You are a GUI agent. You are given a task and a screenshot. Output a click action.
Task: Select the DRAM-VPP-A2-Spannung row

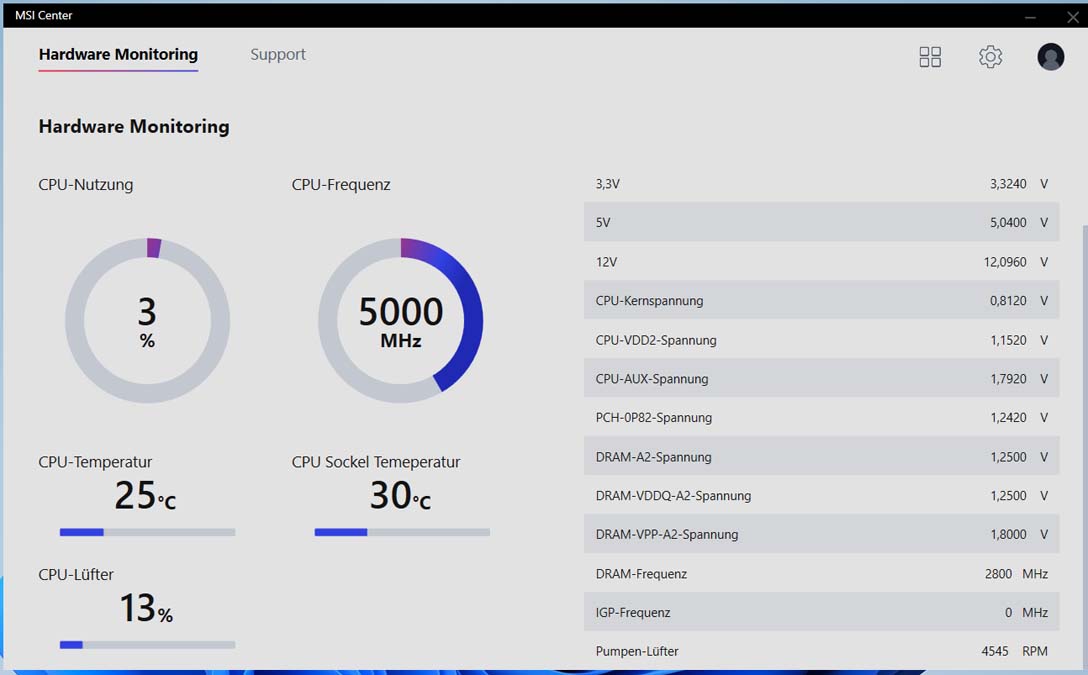(822, 534)
